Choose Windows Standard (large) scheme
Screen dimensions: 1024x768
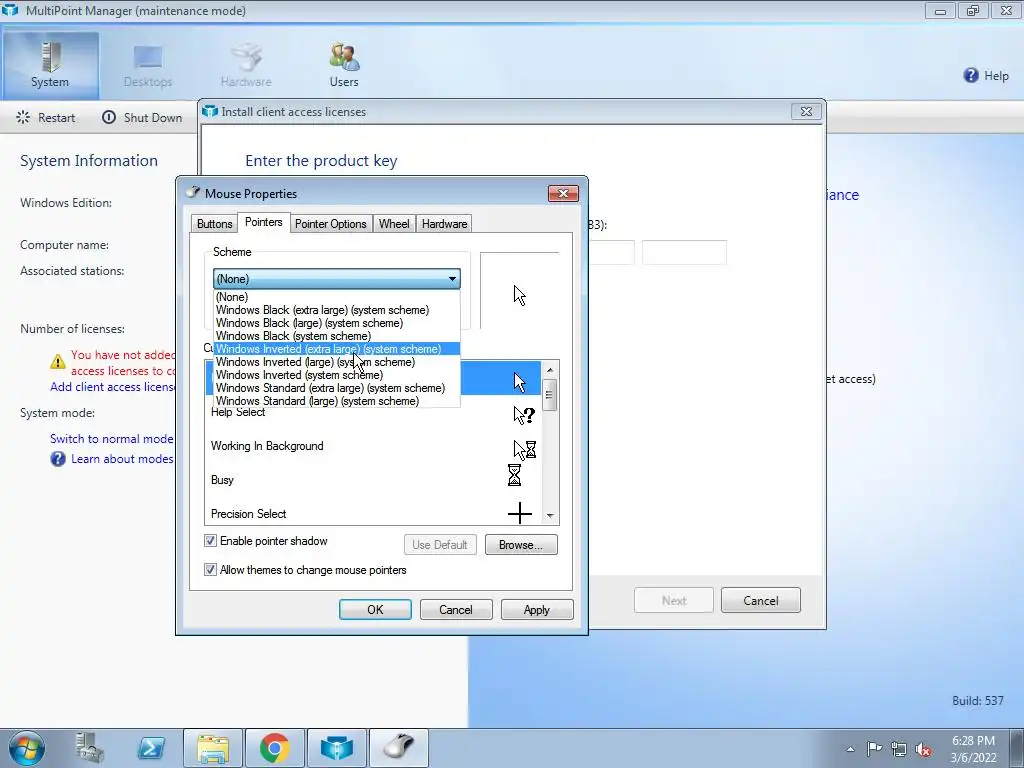(336, 401)
